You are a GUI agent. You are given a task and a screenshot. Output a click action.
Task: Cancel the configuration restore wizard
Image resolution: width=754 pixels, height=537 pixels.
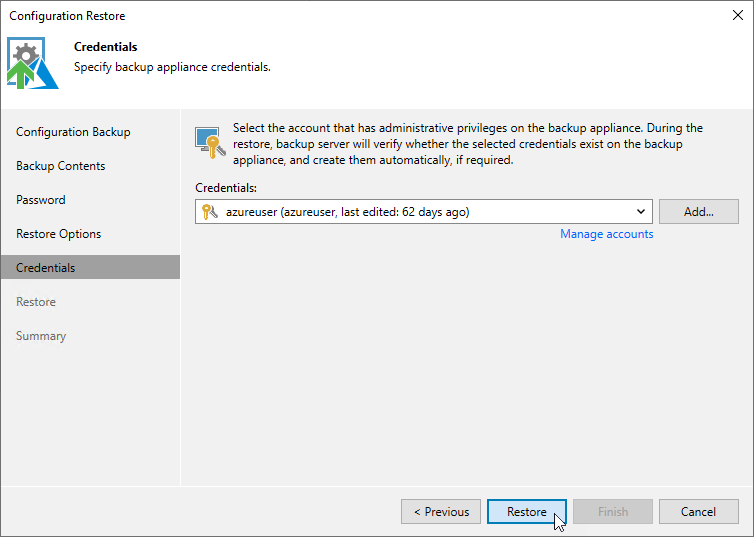[699, 512]
